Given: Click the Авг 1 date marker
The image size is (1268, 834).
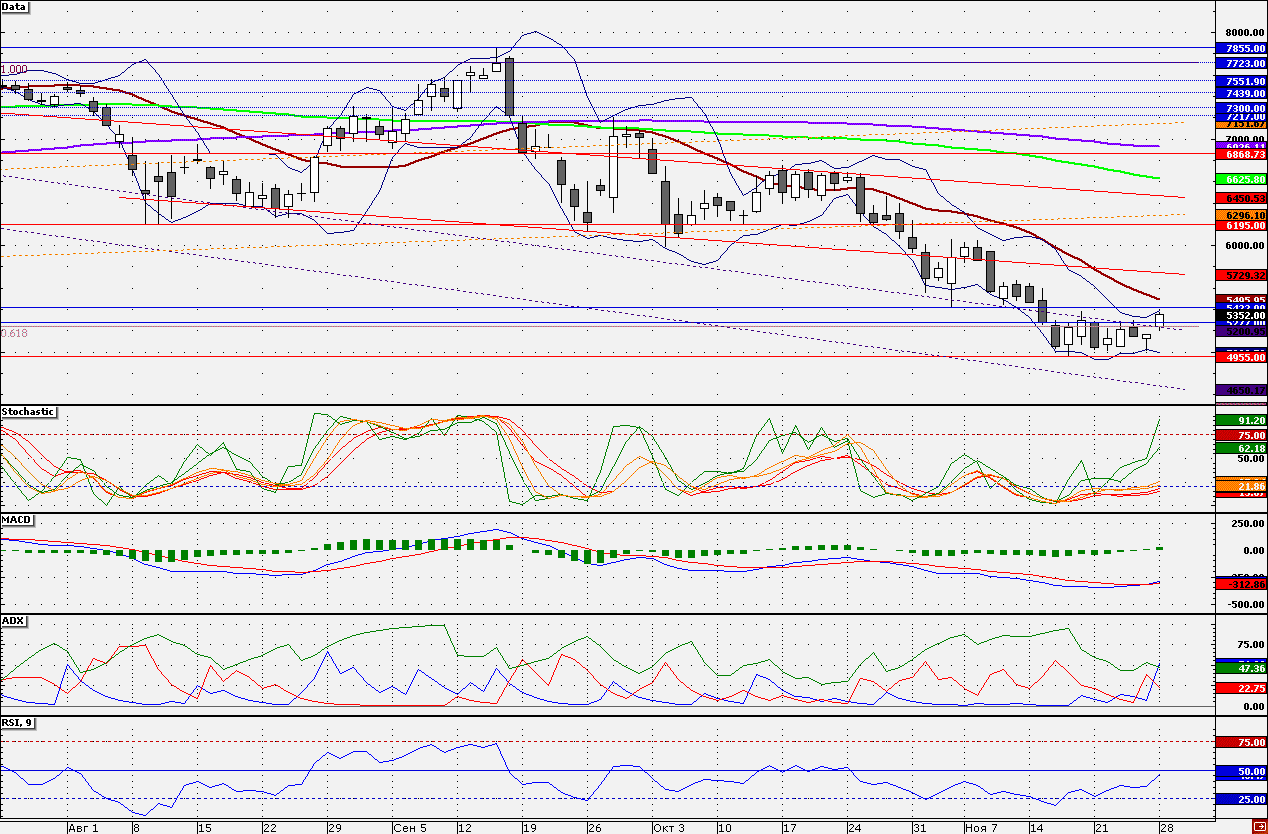Looking at the screenshot, I should [x=83, y=828].
